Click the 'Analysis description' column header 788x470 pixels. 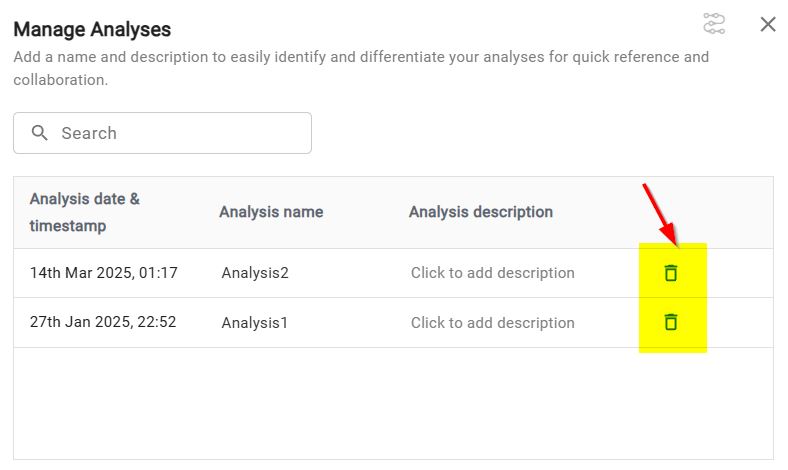click(x=480, y=212)
